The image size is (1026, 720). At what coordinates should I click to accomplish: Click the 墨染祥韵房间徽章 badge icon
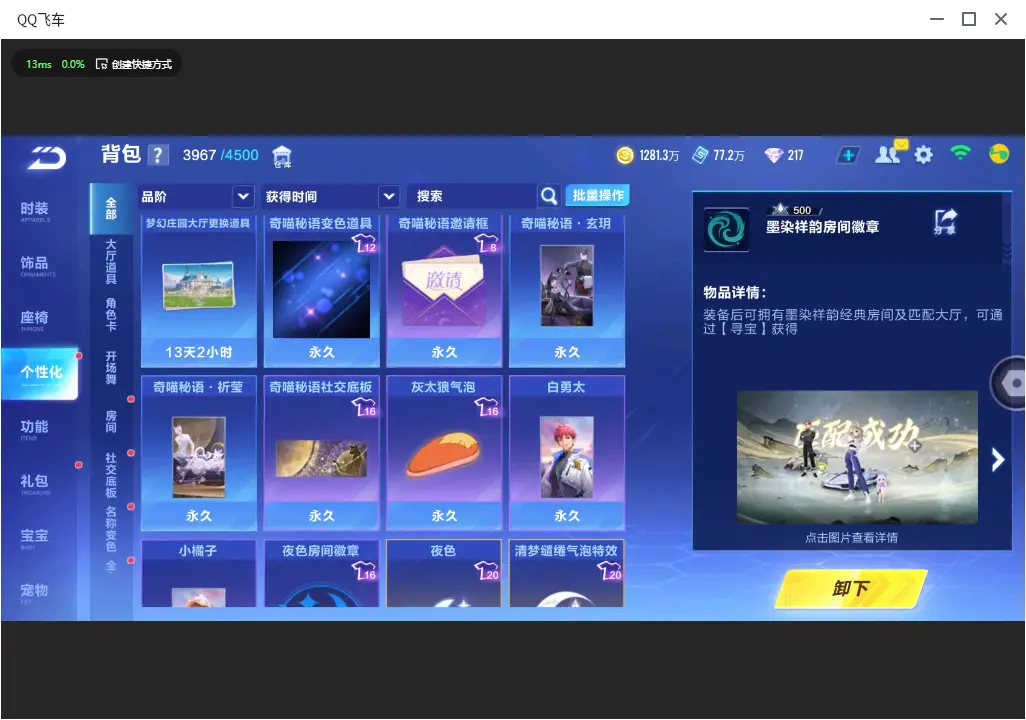[x=726, y=230]
